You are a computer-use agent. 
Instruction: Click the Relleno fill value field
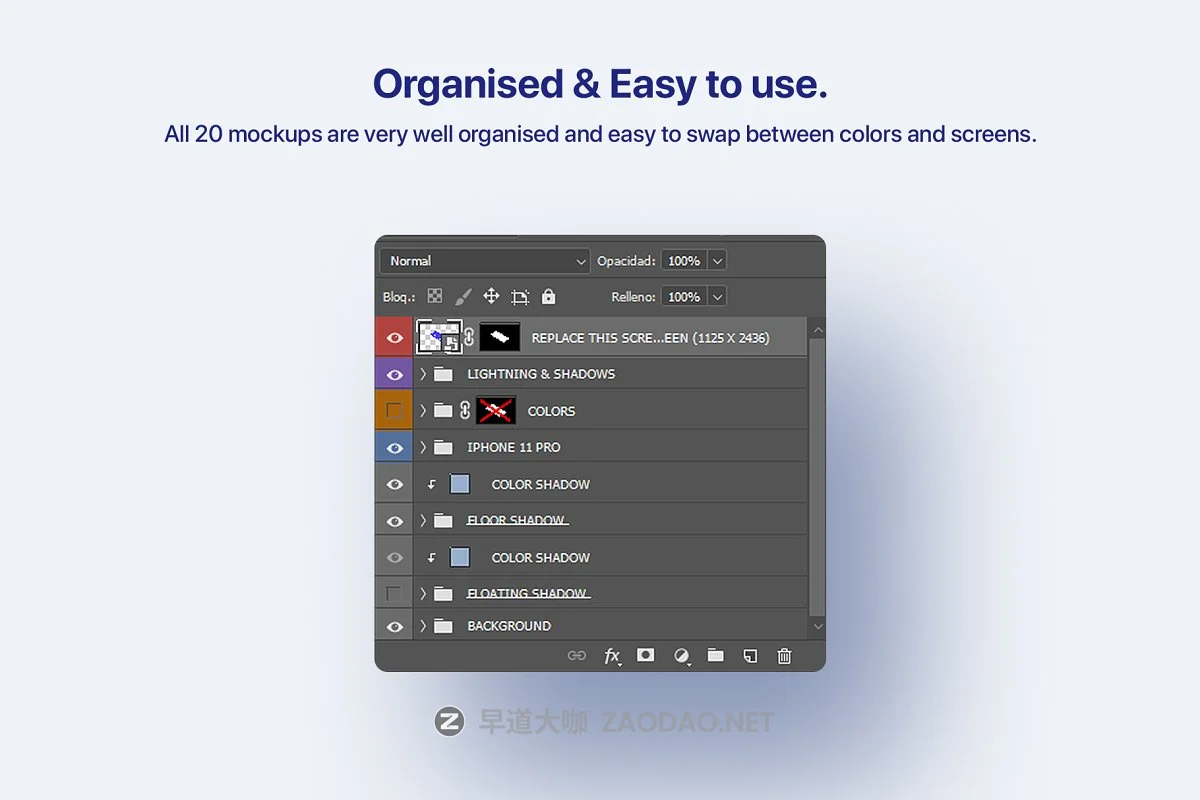[684, 297]
